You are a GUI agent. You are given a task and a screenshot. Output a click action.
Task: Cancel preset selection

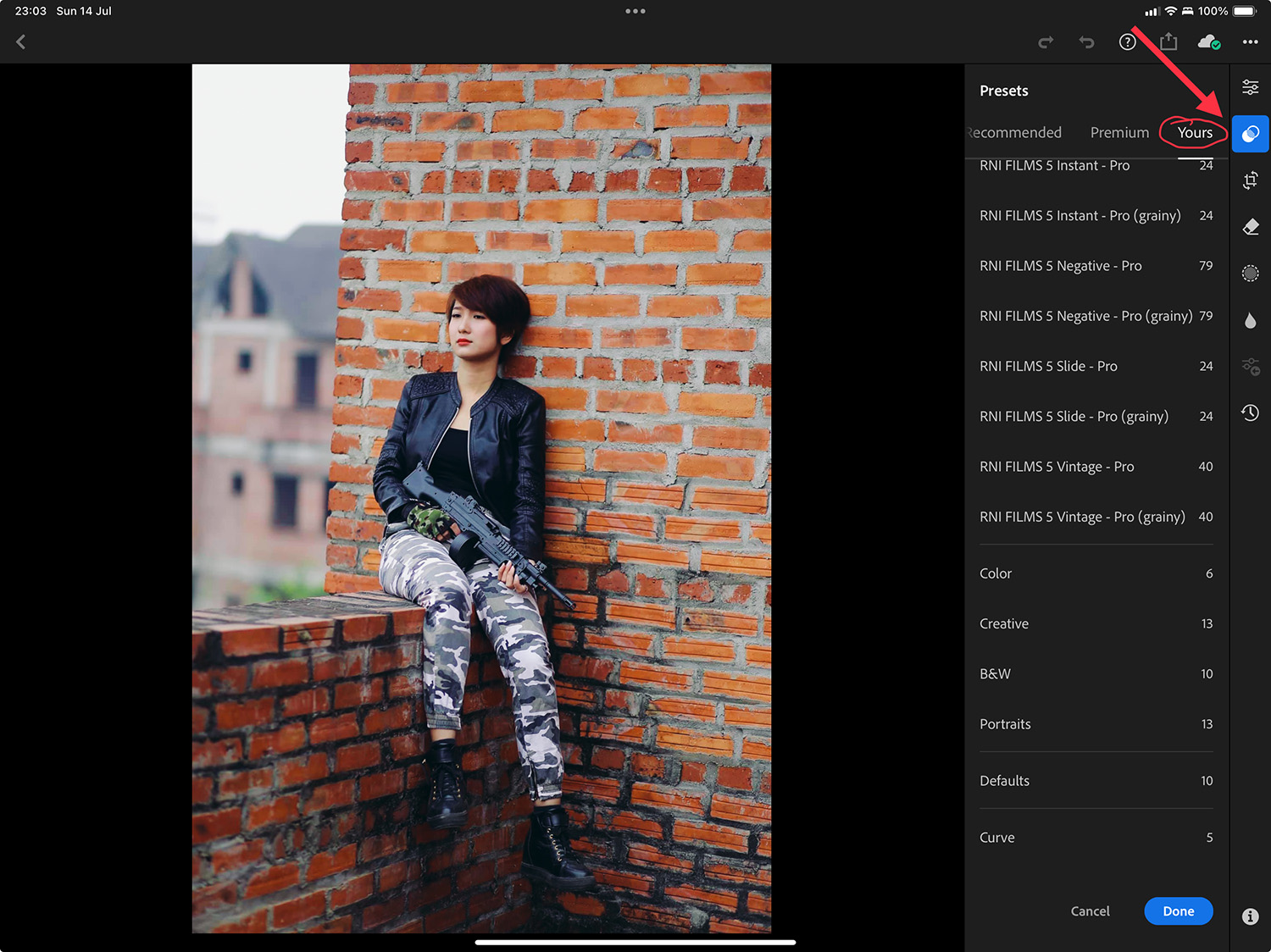coord(1090,911)
